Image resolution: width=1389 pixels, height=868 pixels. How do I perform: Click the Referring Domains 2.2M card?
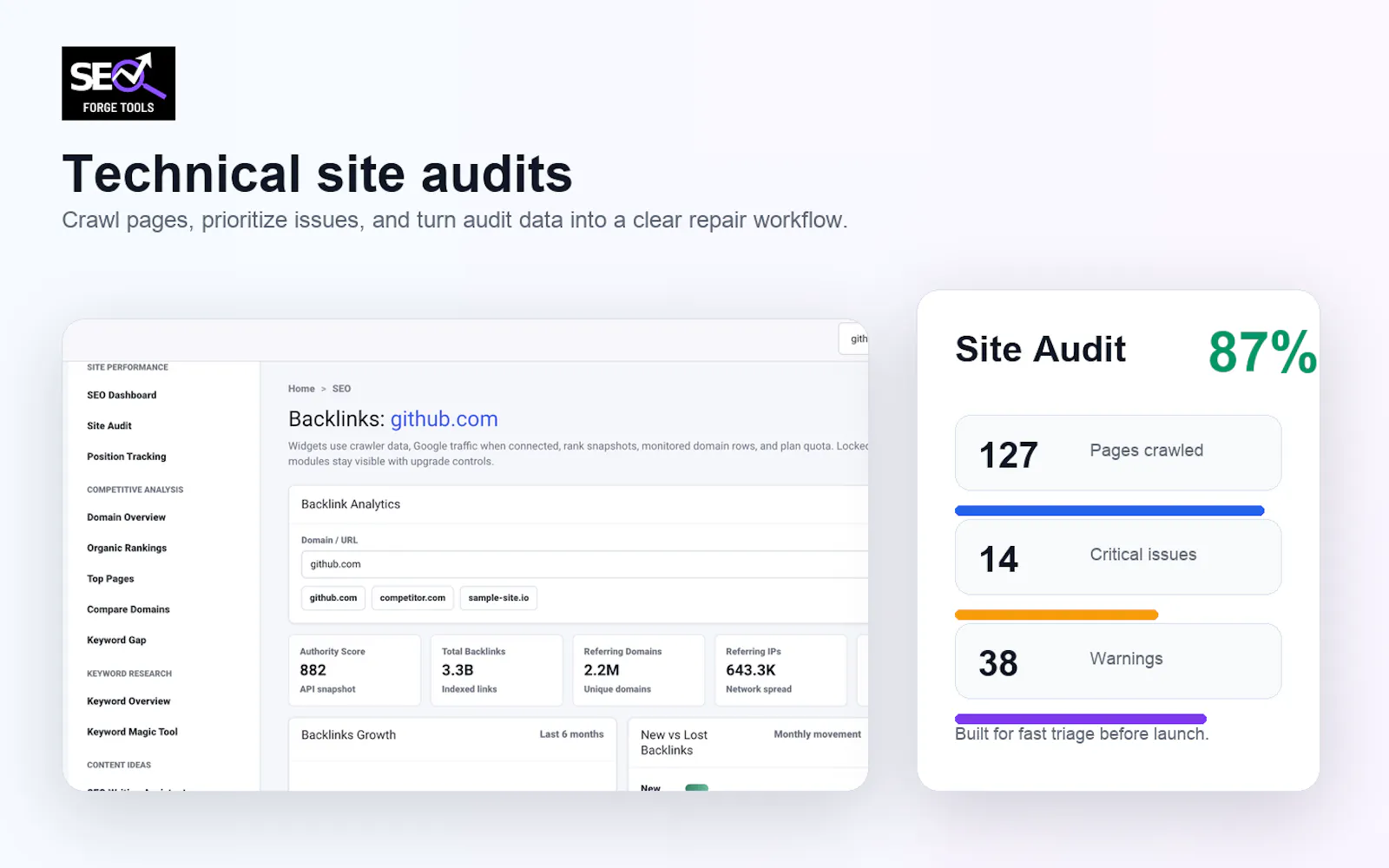tap(638, 670)
